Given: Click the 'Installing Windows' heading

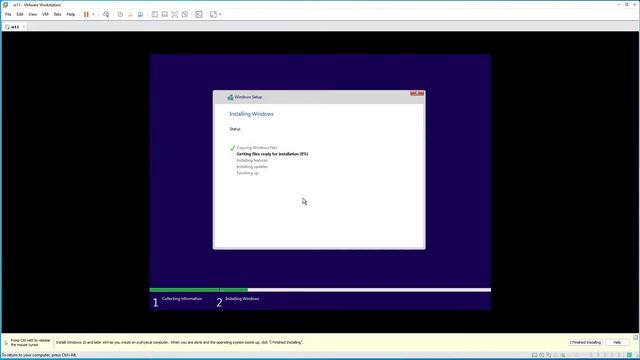Looking at the screenshot, I should pyautogui.click(x=251, y=114).
